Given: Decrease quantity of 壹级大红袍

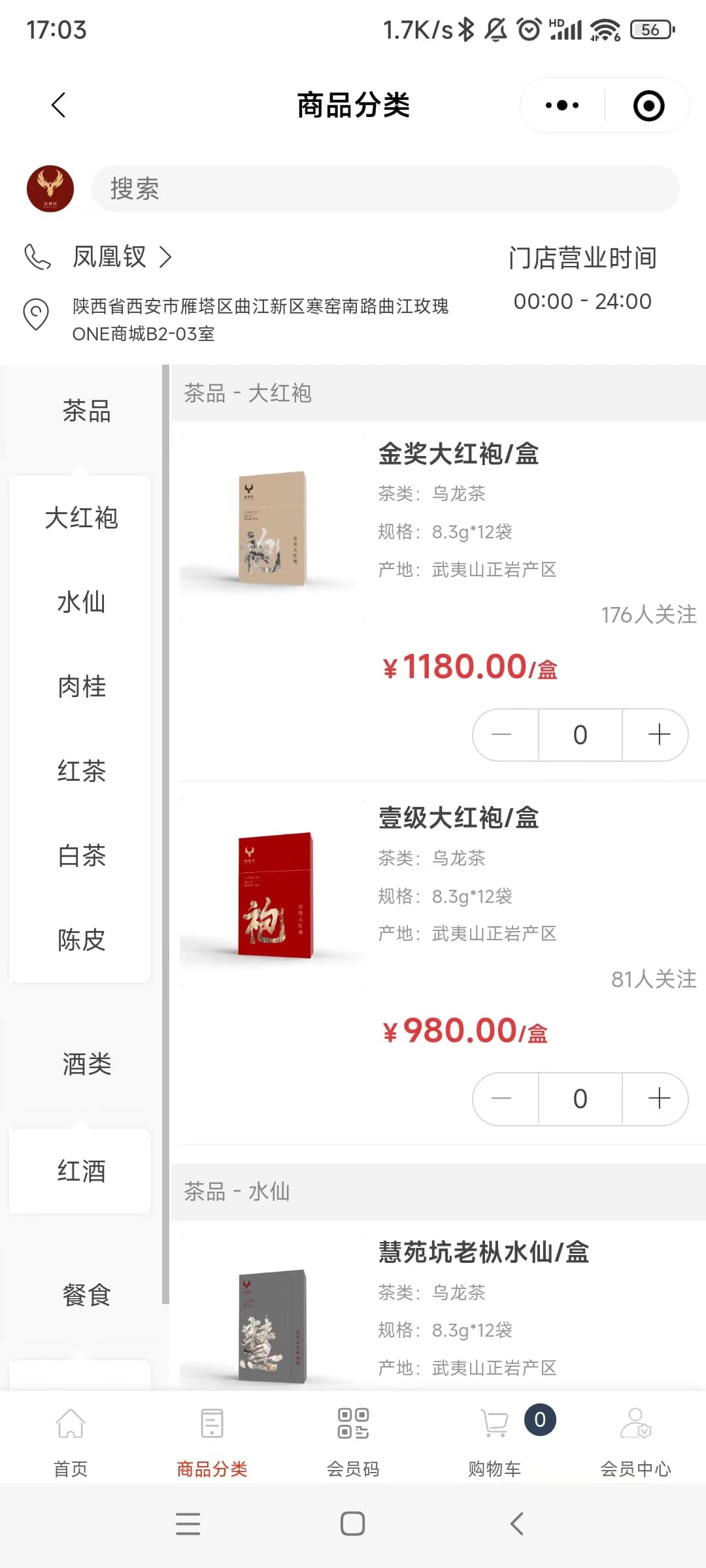Looking at the screenshot, I should [x=502, y=1099].
